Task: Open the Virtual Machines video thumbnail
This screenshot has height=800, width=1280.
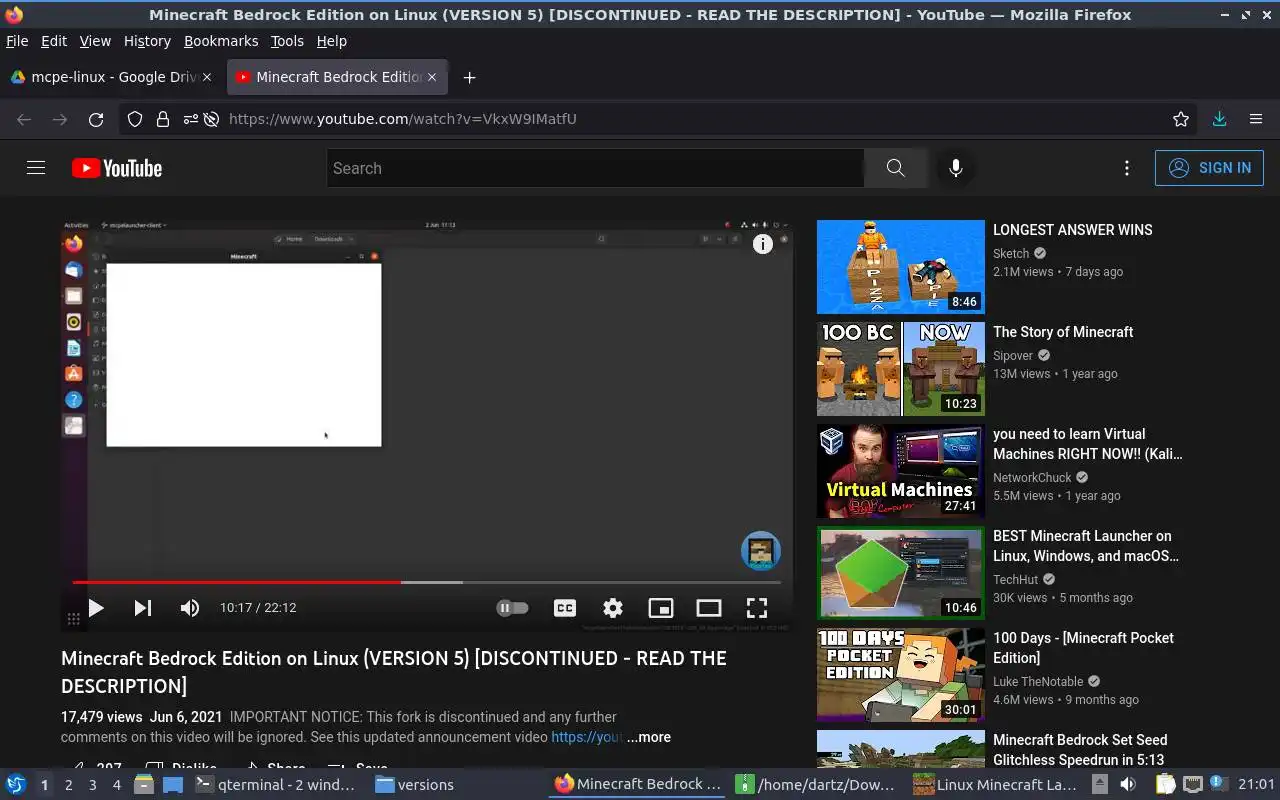Action: click(x=901, y=471)
